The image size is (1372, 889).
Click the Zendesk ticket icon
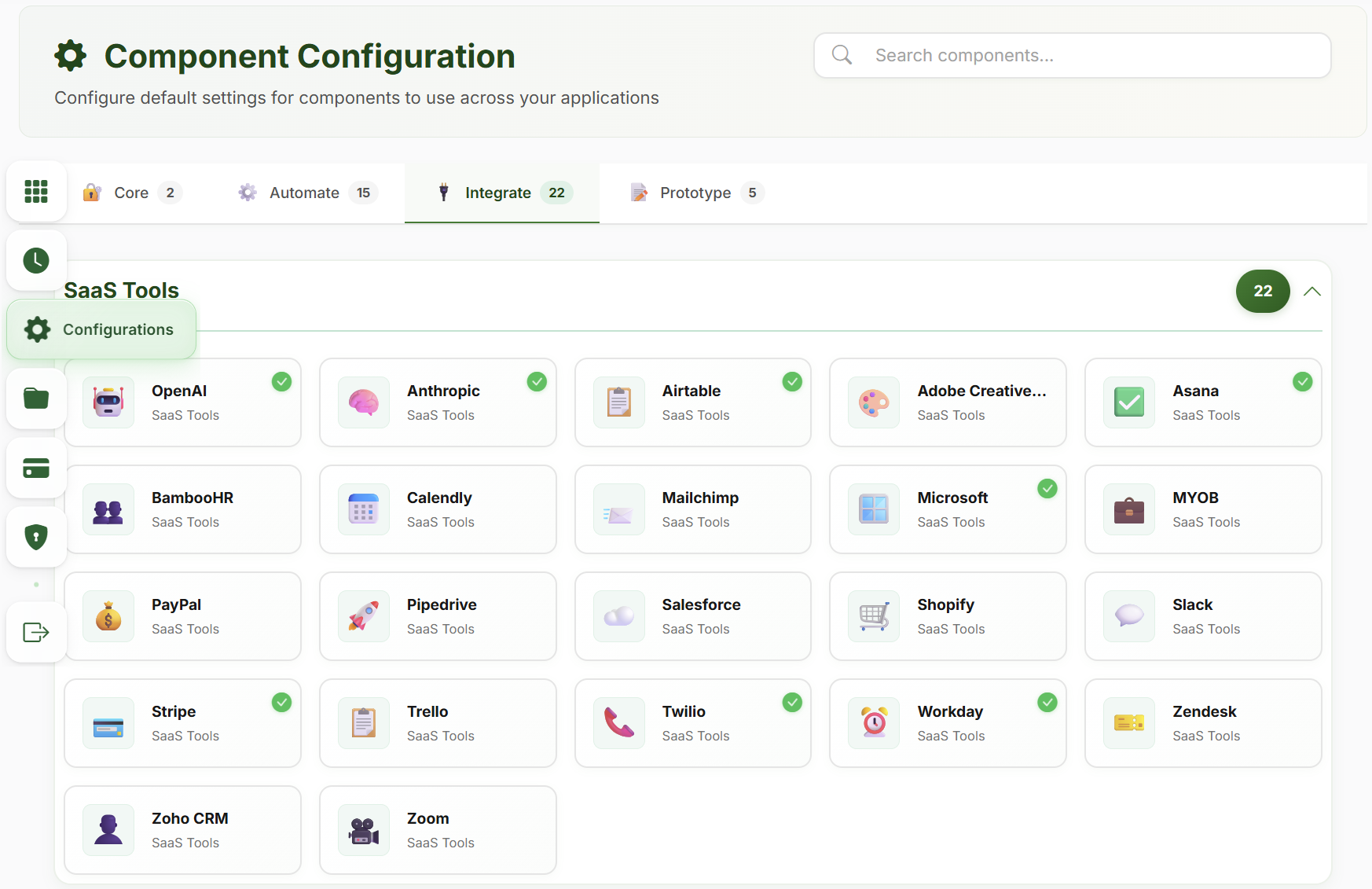pos(1129,723)
